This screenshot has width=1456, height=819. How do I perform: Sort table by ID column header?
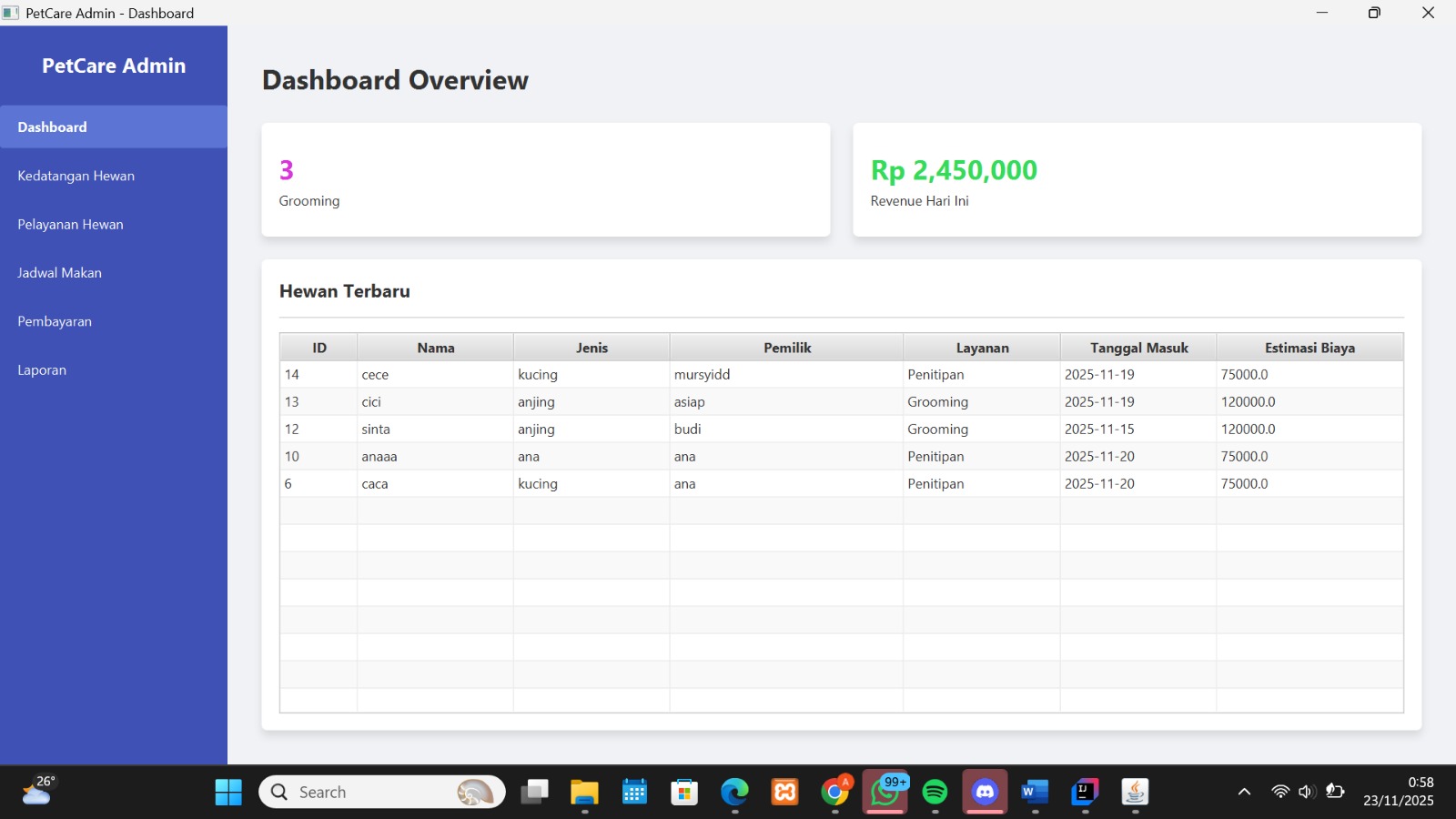point(318,348)
